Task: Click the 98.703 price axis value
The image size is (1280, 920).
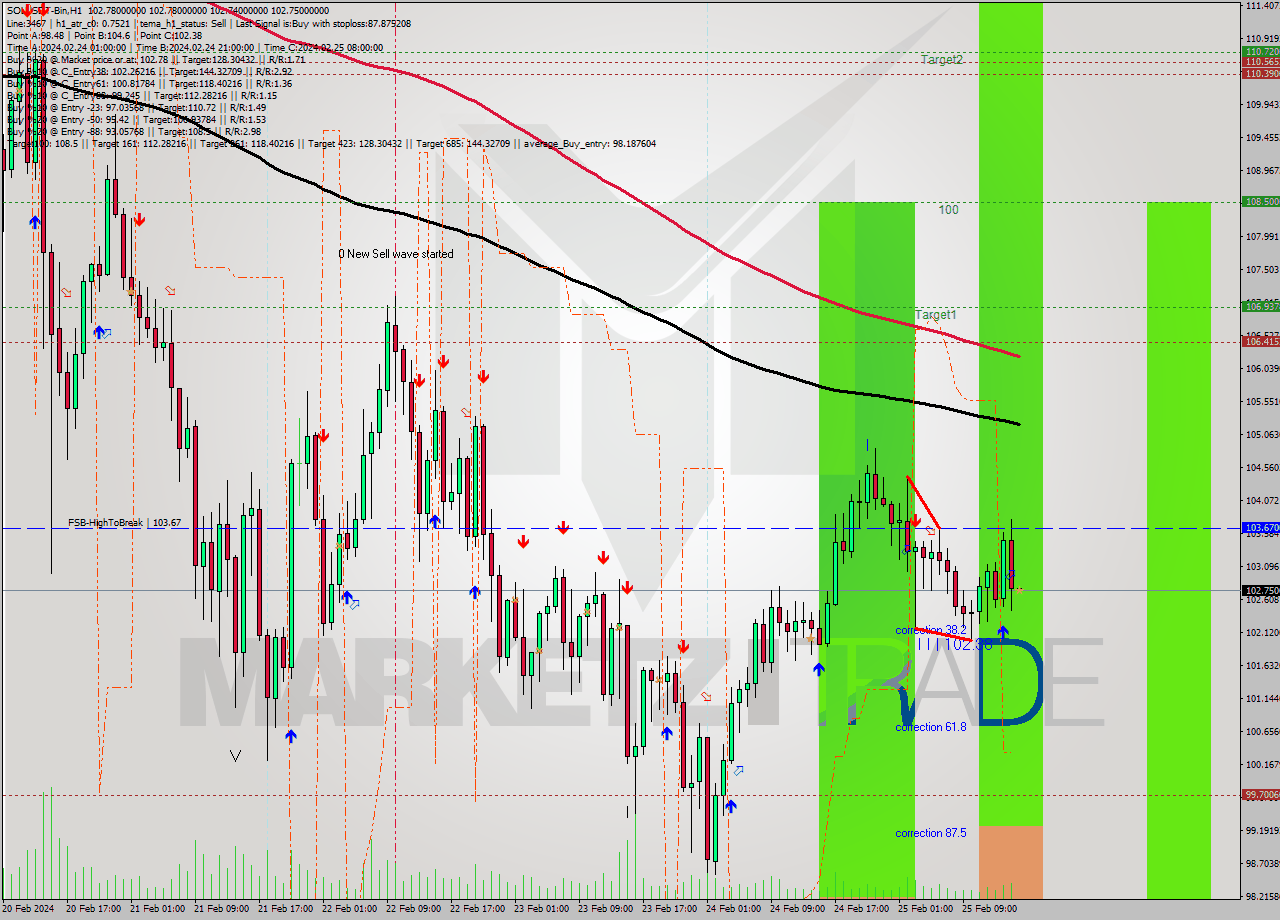Action: click(1261, 863)
